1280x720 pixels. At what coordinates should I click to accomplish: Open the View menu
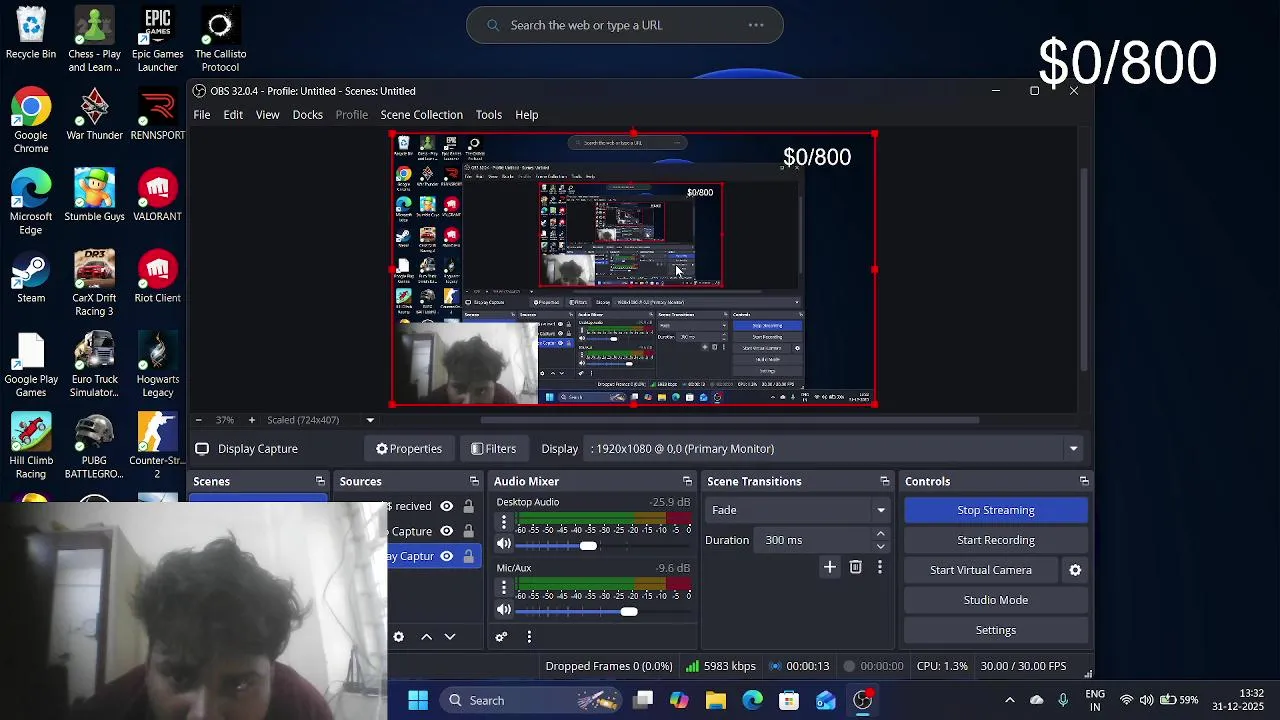pos(267,115)
